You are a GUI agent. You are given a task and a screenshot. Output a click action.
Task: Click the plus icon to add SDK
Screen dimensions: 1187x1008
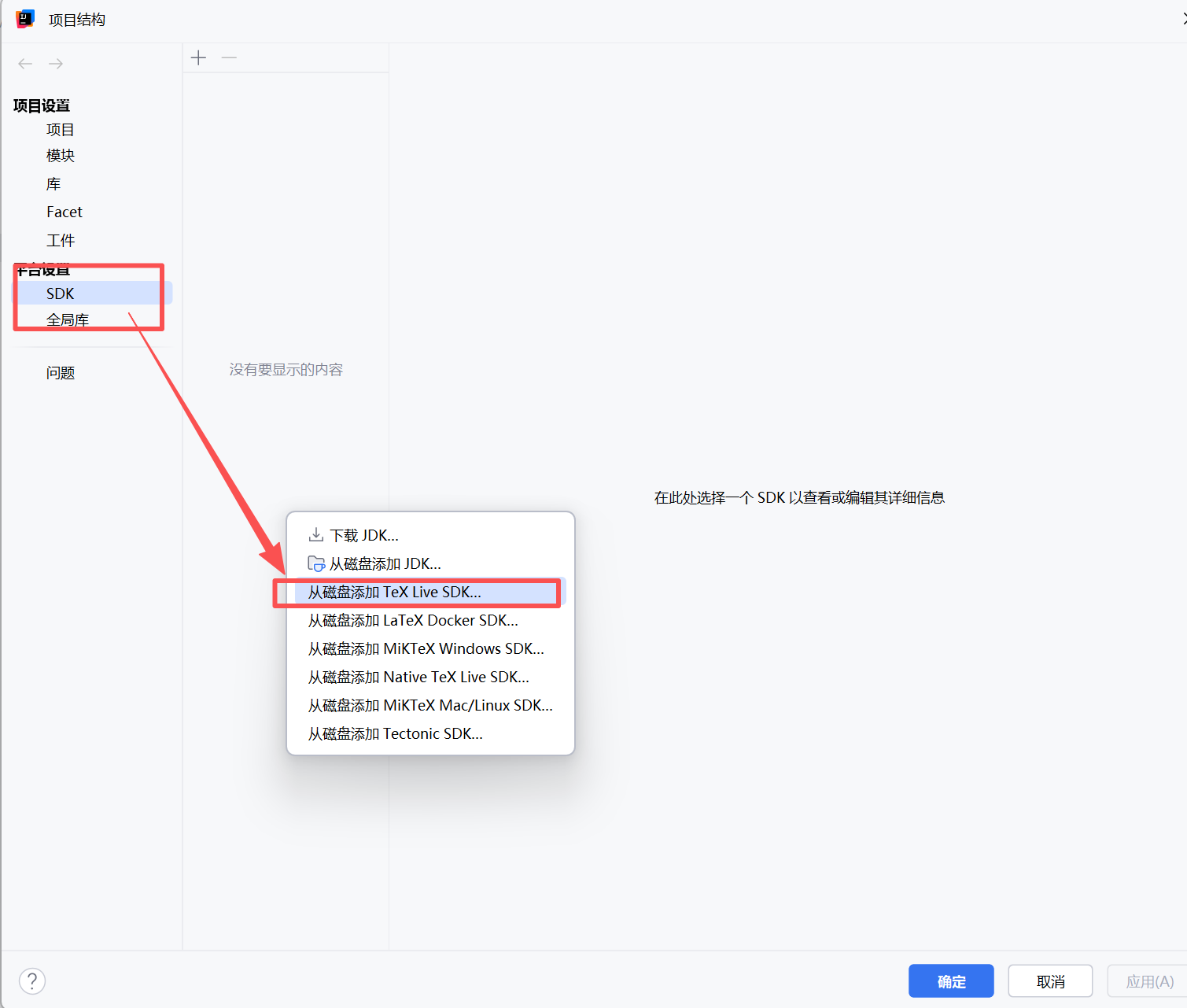point(199,58)
